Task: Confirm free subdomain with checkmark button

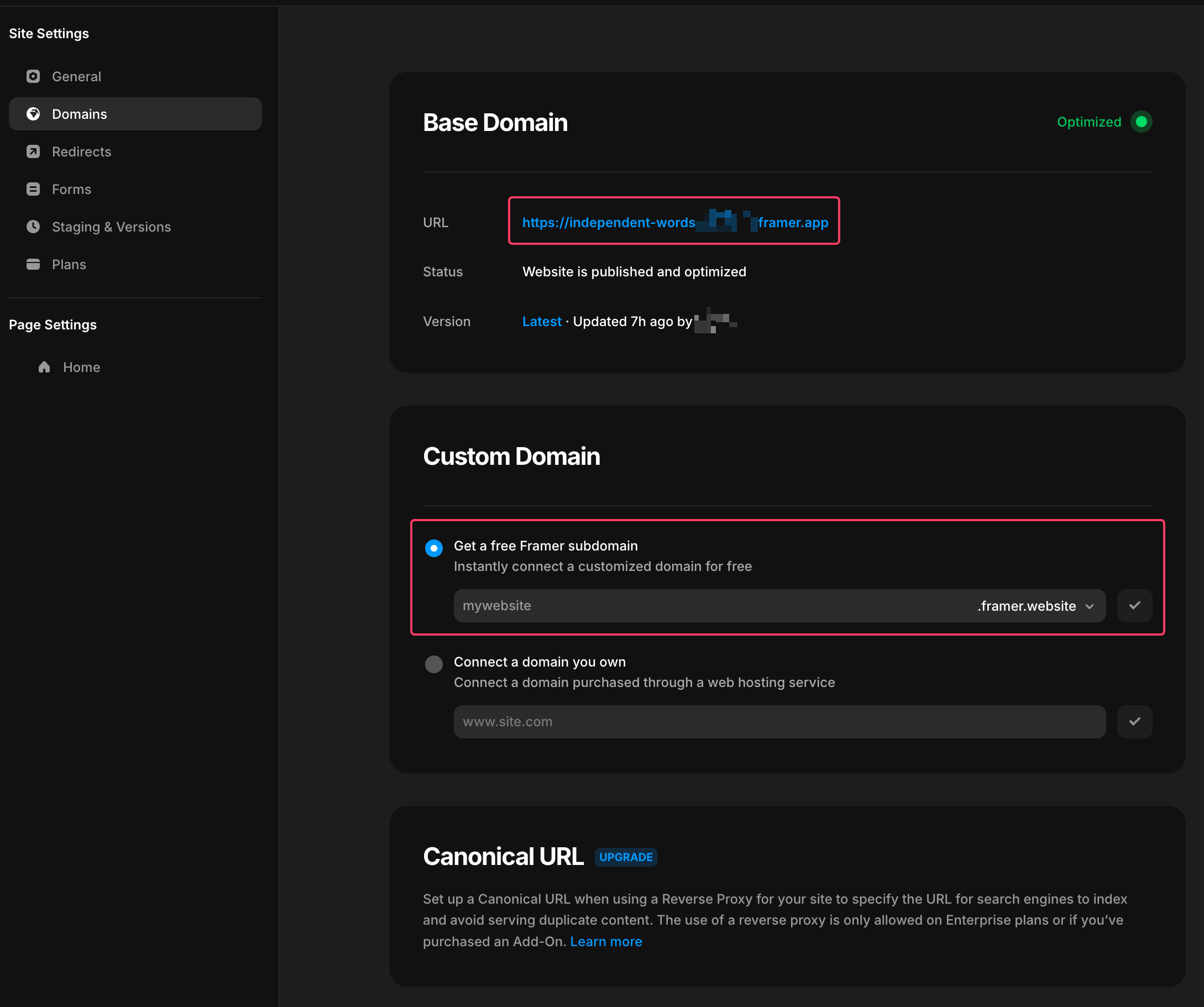Action: click(x=1134, y=605)
